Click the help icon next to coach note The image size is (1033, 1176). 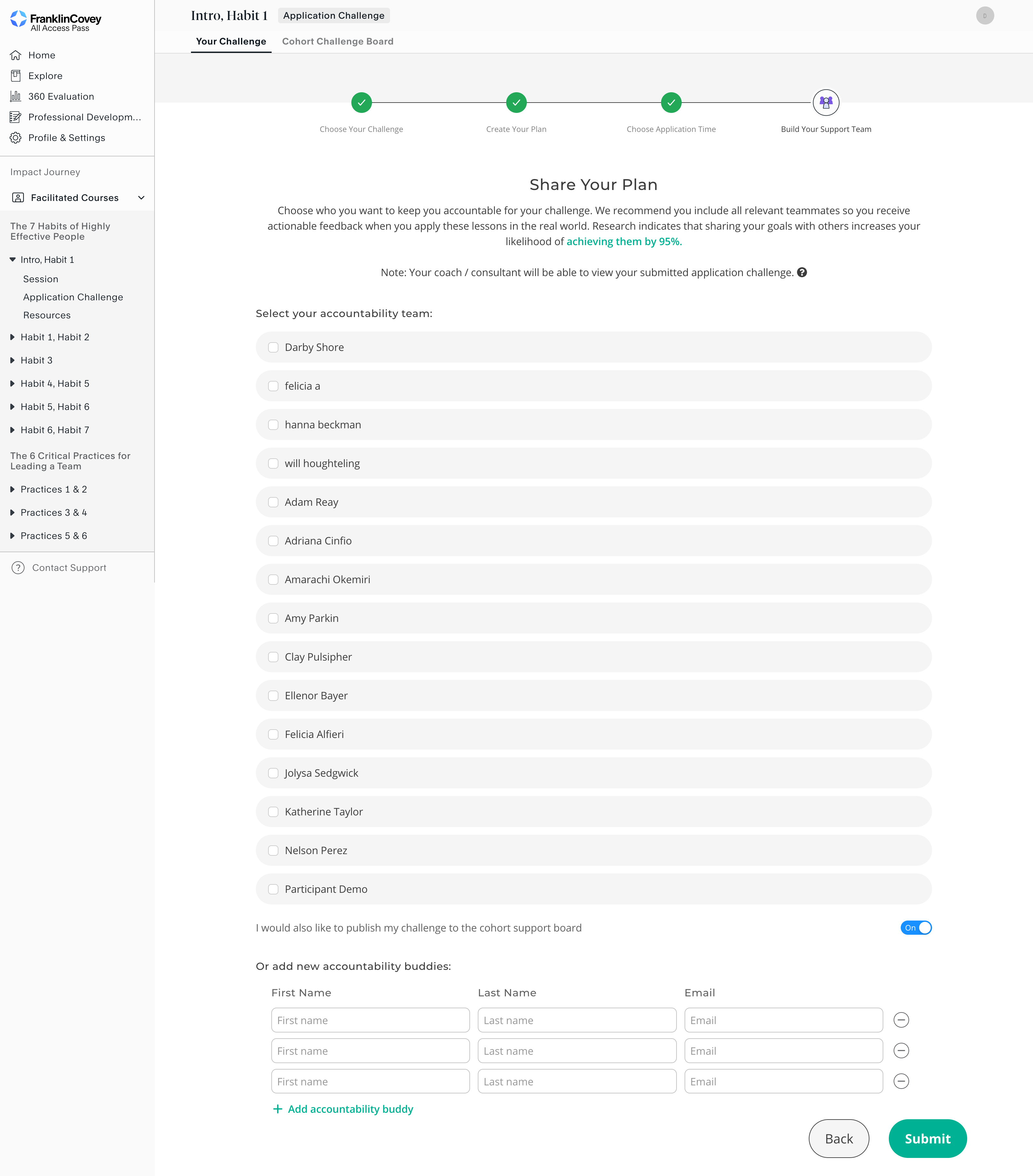click(x=803, y=272)
